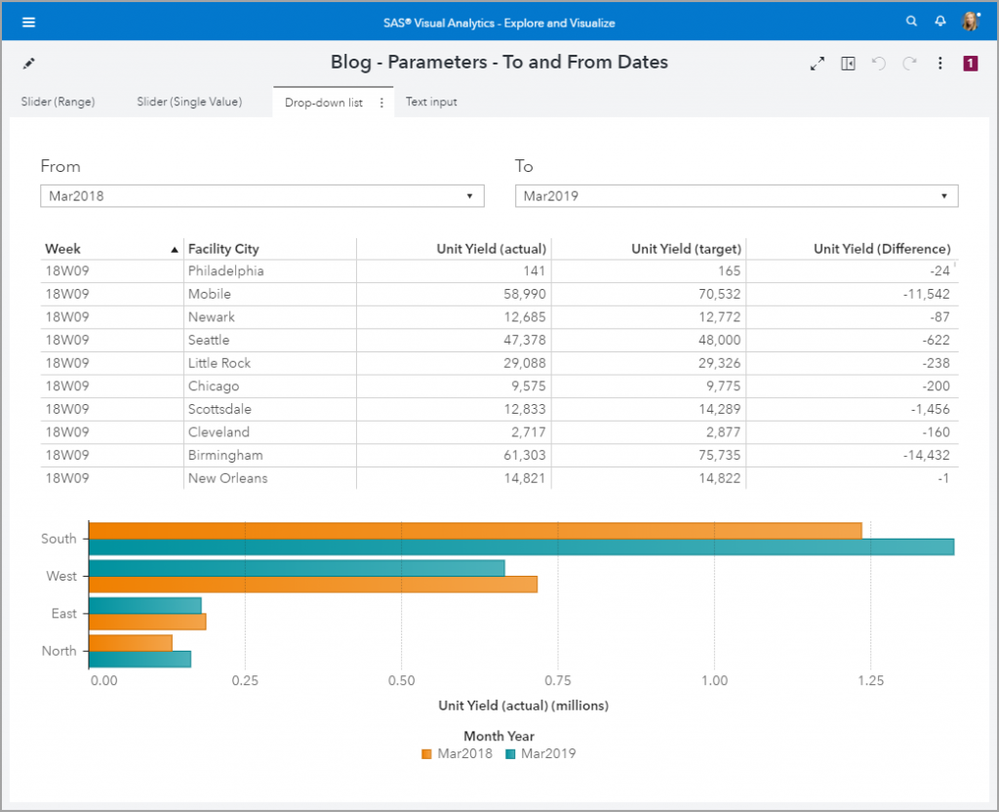
Task: Open the From date drop-down list
Action: [x=262, y=196]
